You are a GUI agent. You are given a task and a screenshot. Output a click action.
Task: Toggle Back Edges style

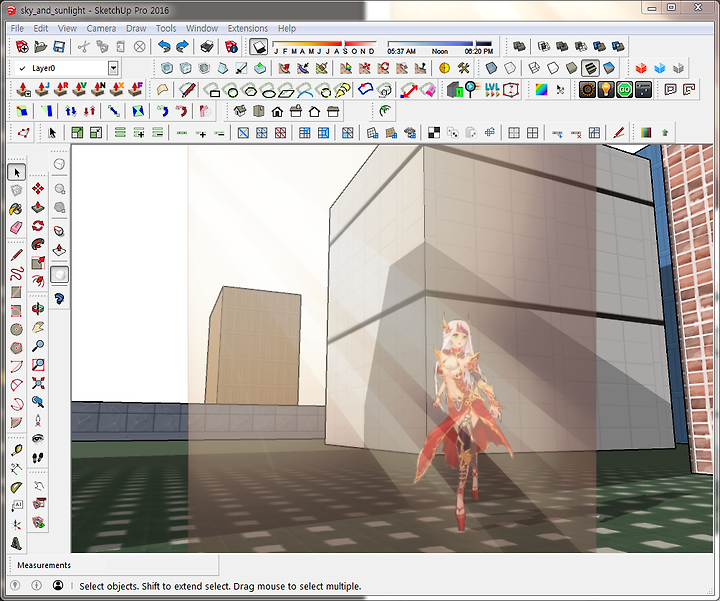[x=510, y=68]
